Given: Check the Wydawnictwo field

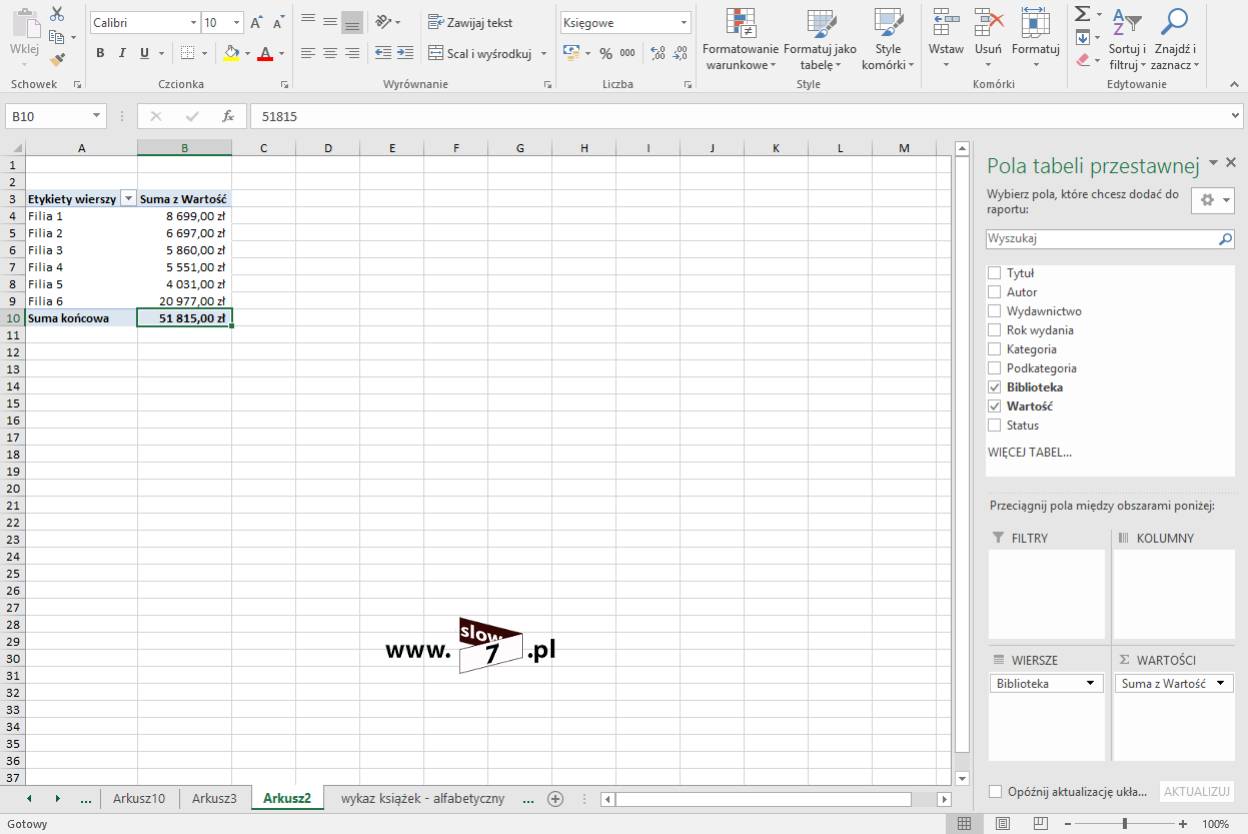Looking at the screenshot, I should (x=994, y=311).
